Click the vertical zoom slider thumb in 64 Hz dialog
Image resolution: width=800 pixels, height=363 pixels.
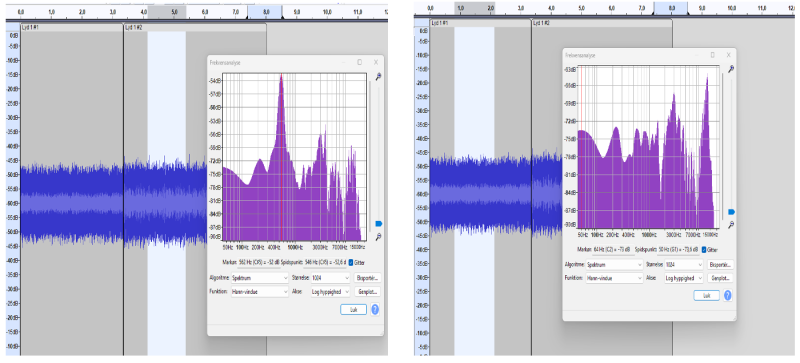tap(731, 211)
